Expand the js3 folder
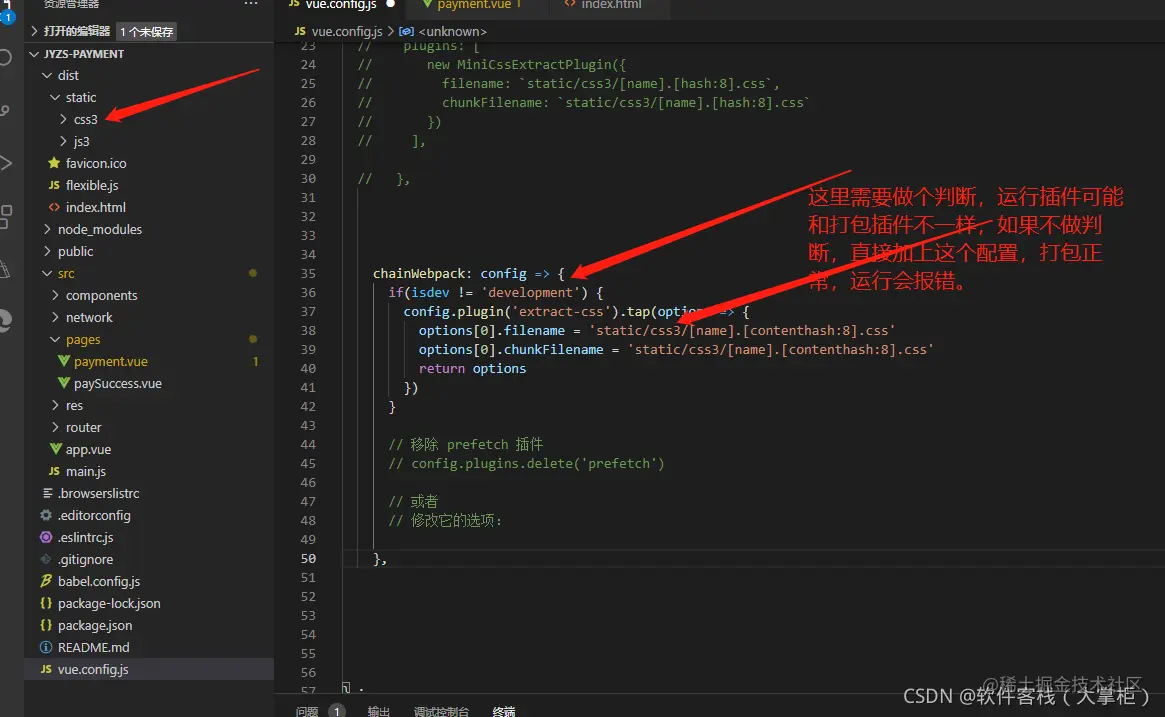 [x=63, y=141]
